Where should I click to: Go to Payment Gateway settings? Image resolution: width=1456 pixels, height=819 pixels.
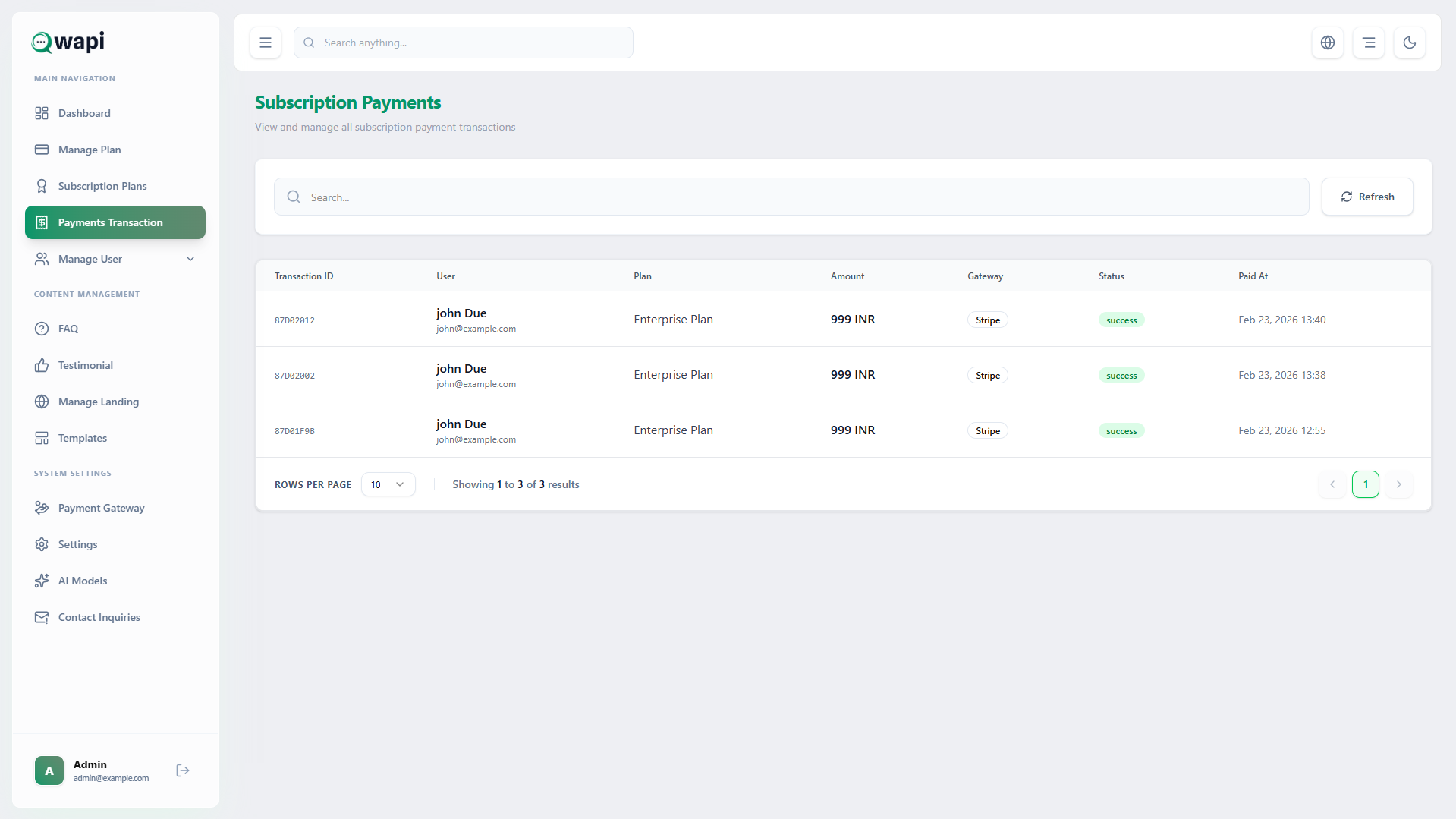(x=101, y=508)
